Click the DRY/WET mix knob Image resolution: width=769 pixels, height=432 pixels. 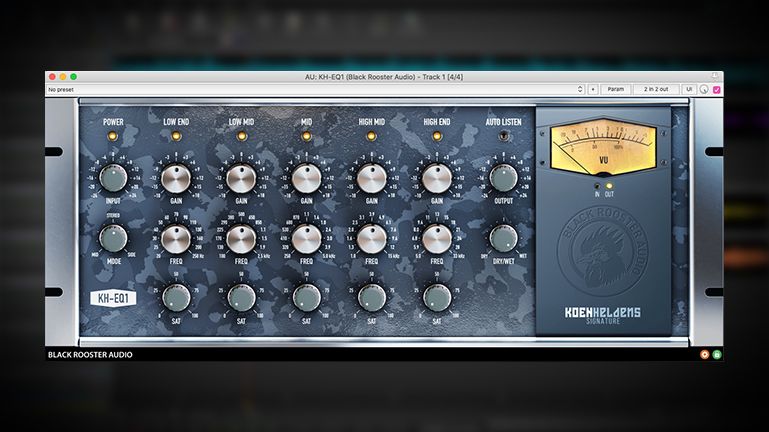[504, 238]
